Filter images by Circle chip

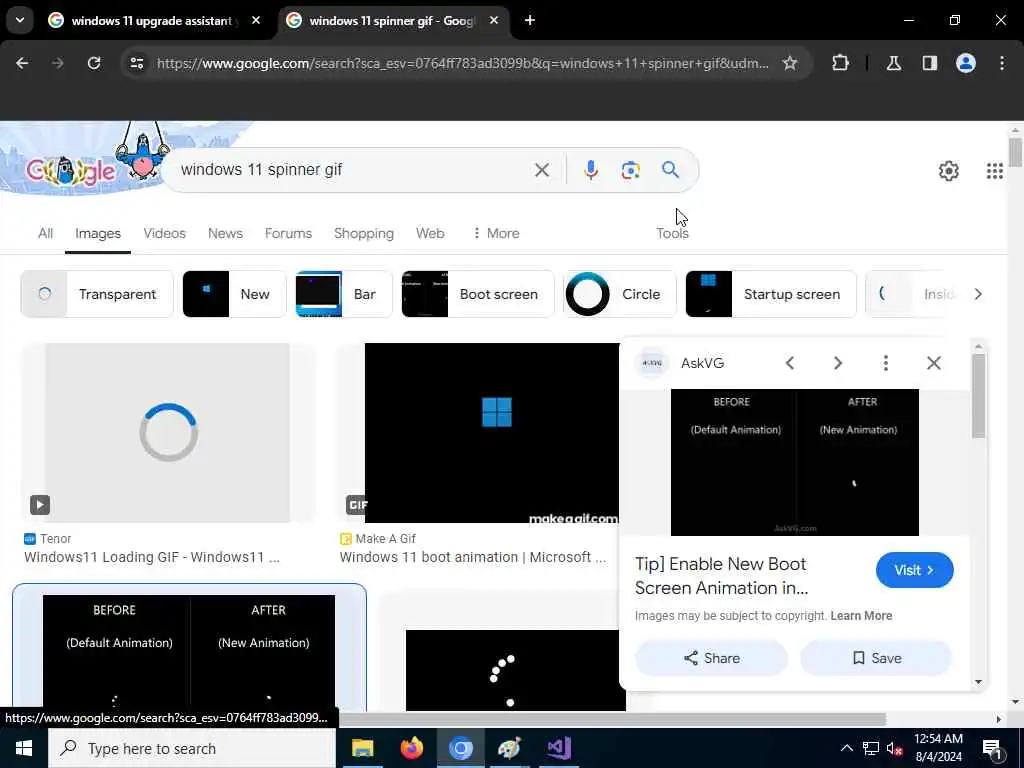[x=620, y=294]
